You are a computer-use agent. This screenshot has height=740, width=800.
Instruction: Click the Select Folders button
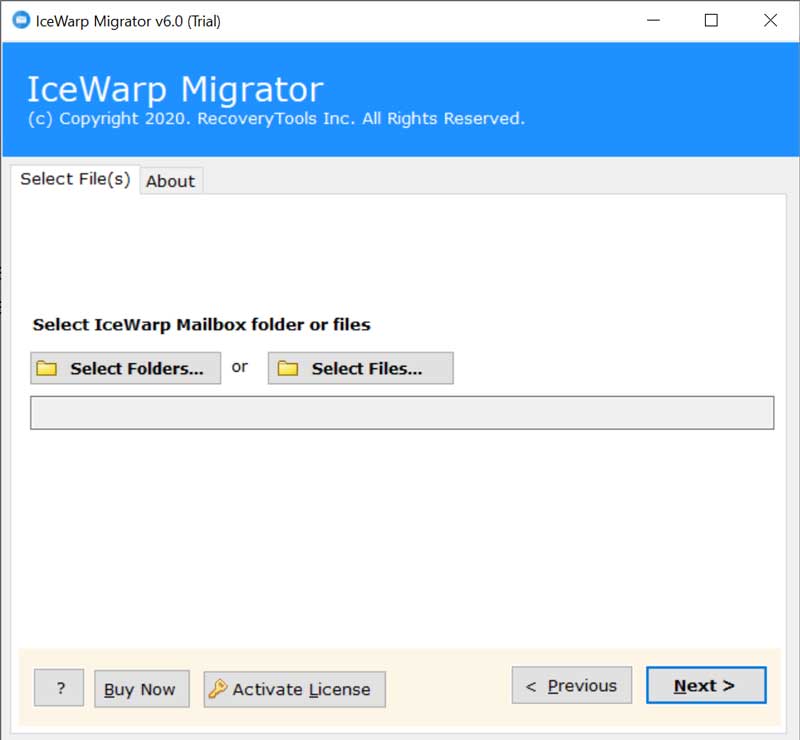[x=126, y=368]
